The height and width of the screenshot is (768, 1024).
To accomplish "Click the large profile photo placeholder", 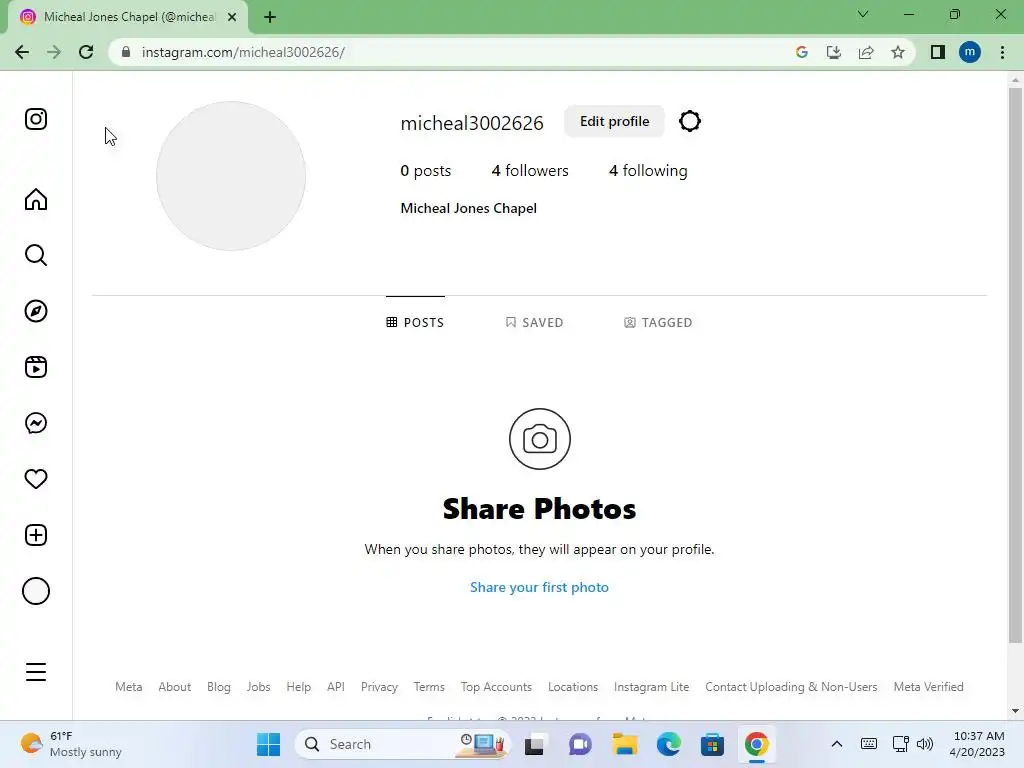I will click(x=231, y=176).
